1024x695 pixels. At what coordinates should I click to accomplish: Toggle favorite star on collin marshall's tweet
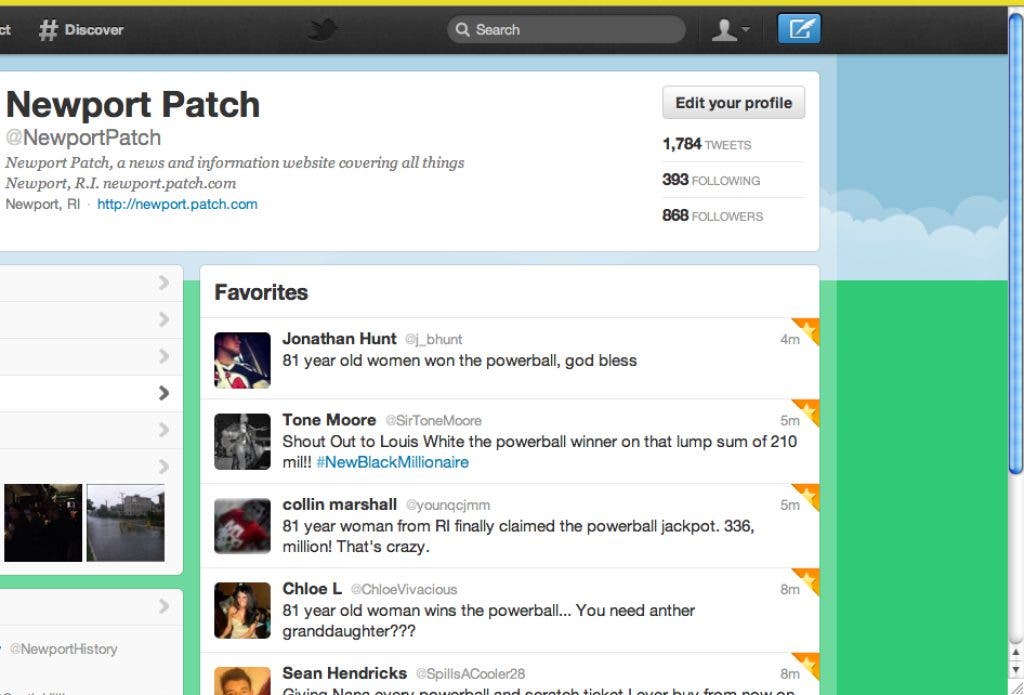coord(808,496)
